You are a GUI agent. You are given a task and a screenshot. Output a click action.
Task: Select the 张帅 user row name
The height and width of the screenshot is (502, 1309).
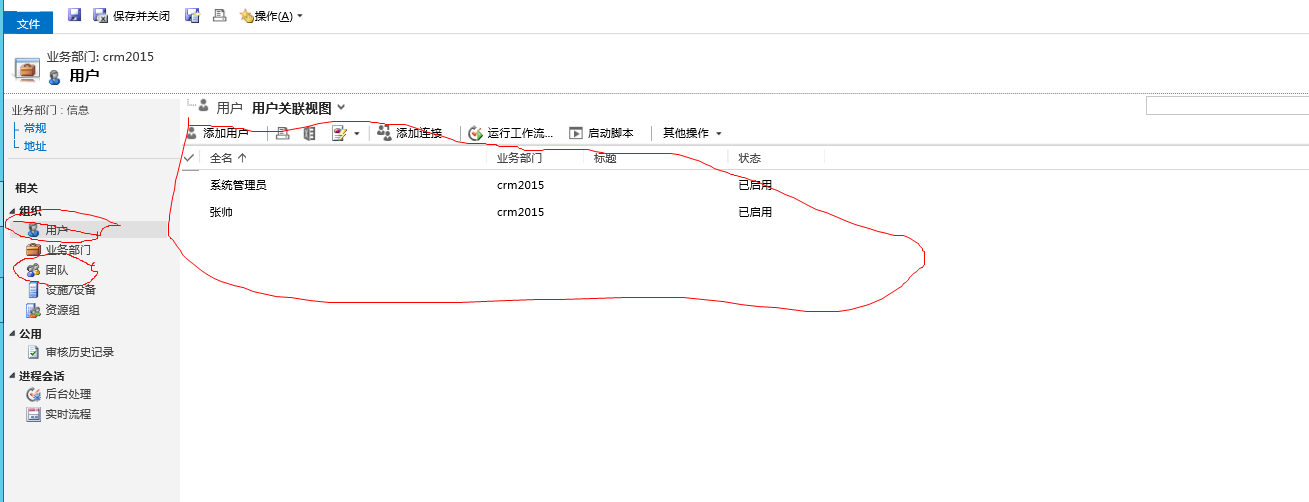221,212
